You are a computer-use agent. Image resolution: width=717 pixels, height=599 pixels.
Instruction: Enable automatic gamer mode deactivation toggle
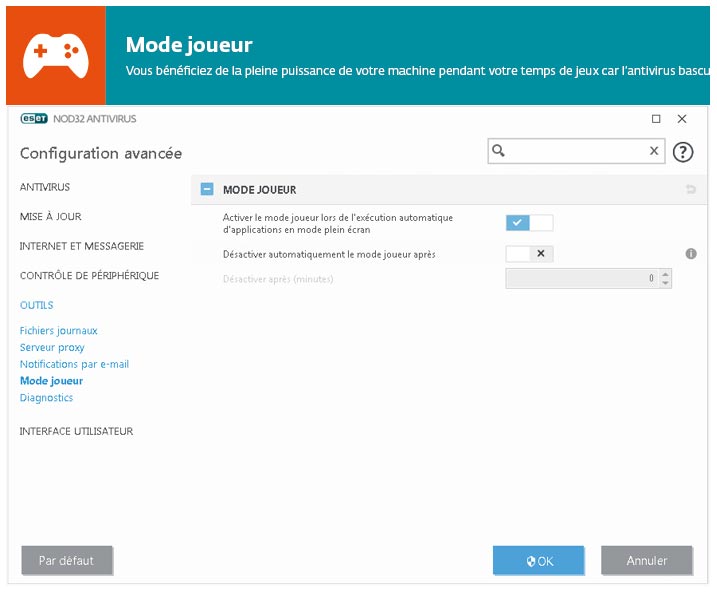point(529,254)
